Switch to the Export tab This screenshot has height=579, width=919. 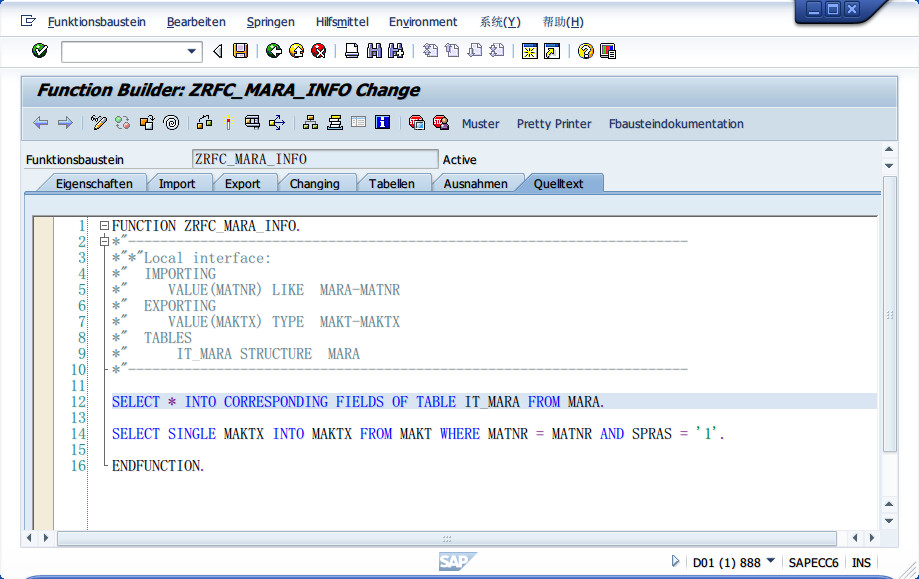(242, 183)
